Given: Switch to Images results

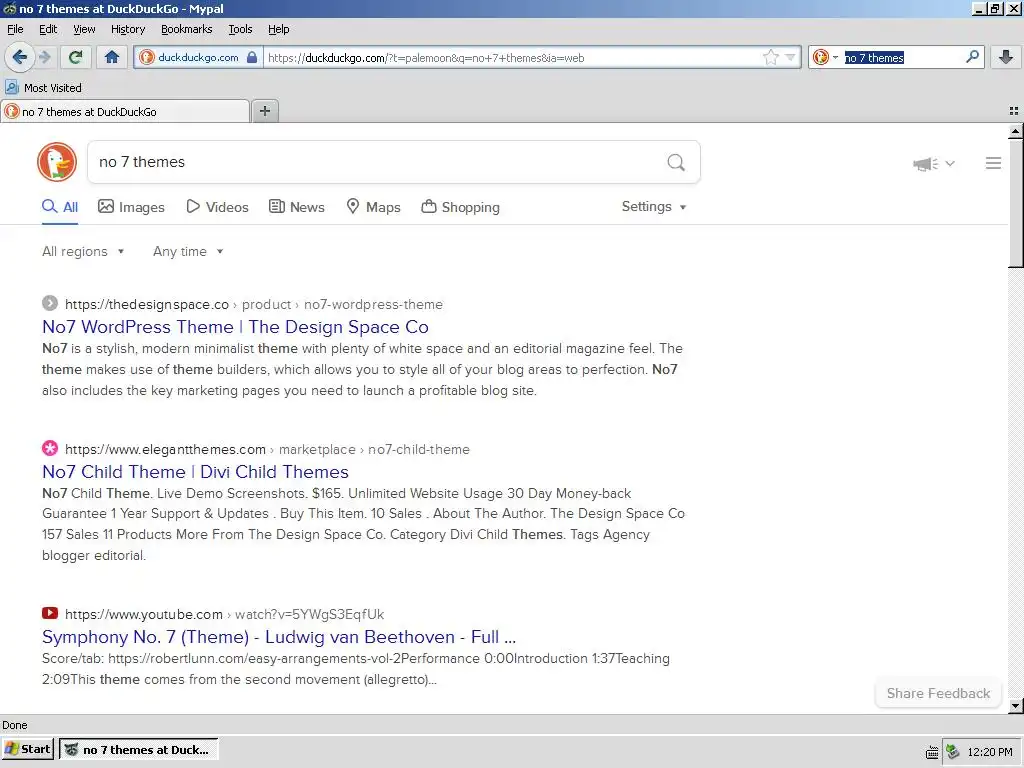Looking at the screenshot, I should [131, 207].
